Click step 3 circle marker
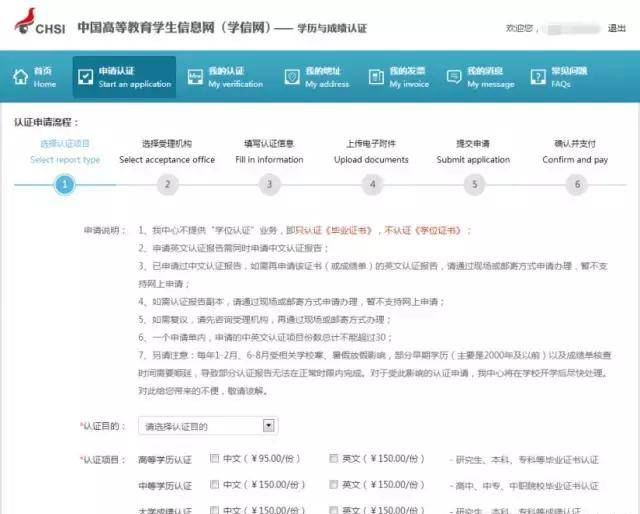This screenshot has width=640, height=514. tap(269, 185)
